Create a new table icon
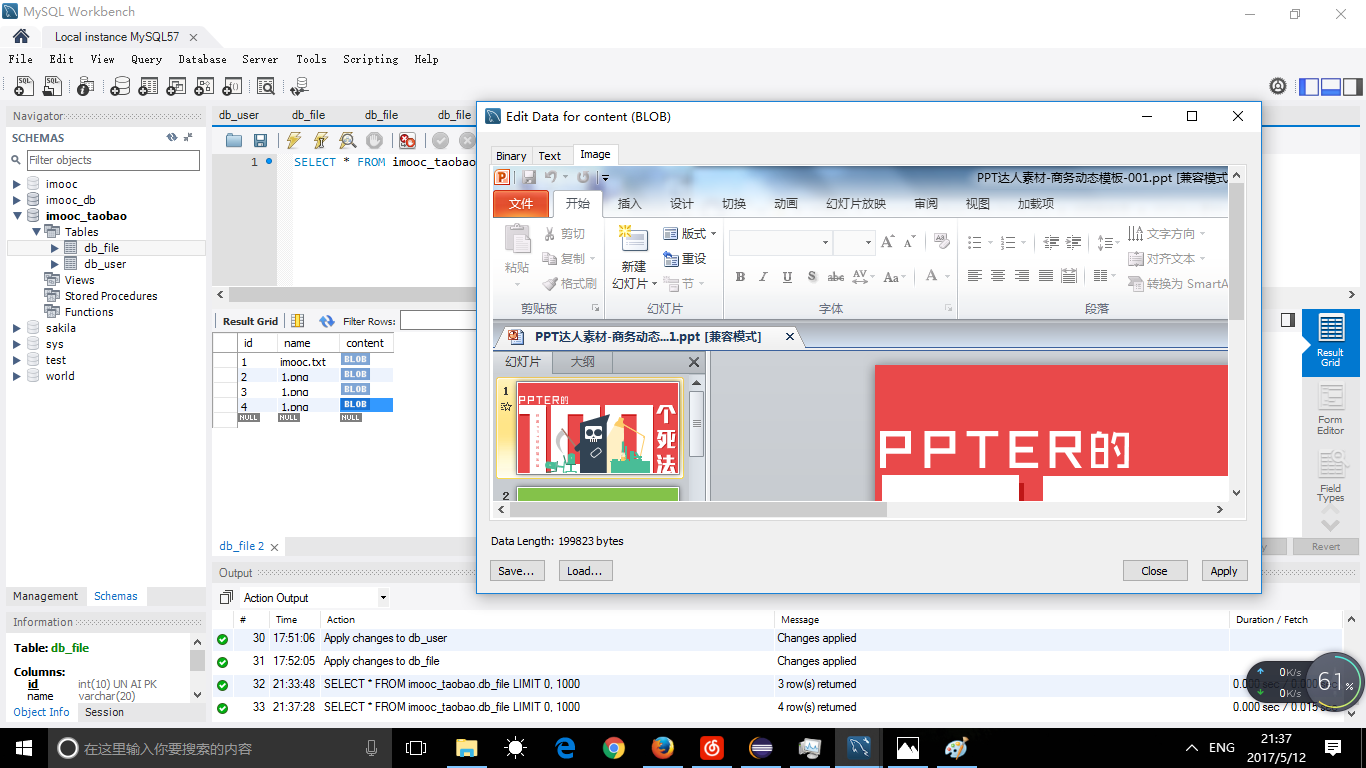 click(148, 87)
